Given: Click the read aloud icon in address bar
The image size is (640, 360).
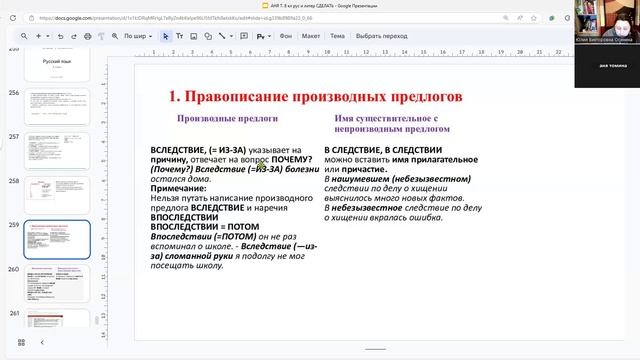Looking at the screenshot, I should click(x=520, y=18).
